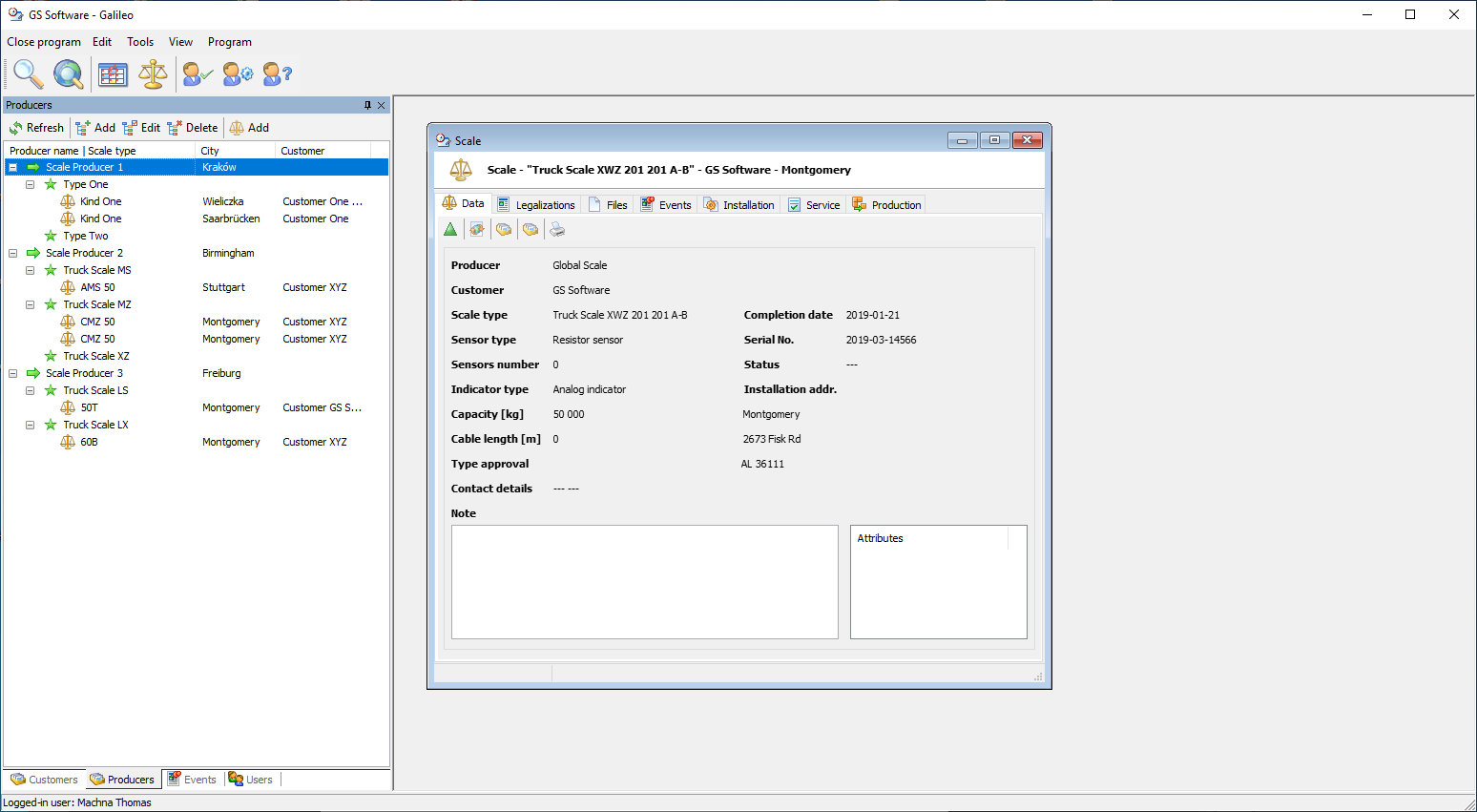Collapse the Scale Producer 3 node
The image size is (1477, 812).
tap(13, 373)
